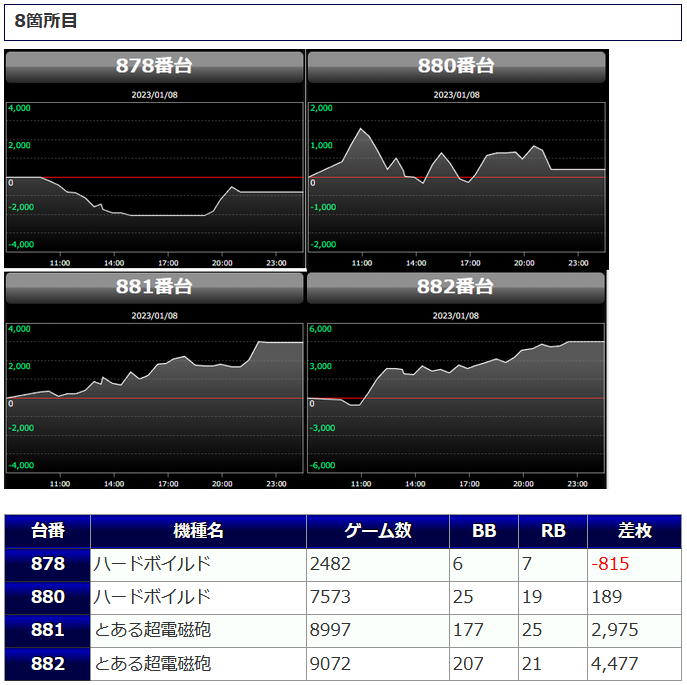Click the 差枚 column header
The image size is (687, 685).
pos(634,531)
